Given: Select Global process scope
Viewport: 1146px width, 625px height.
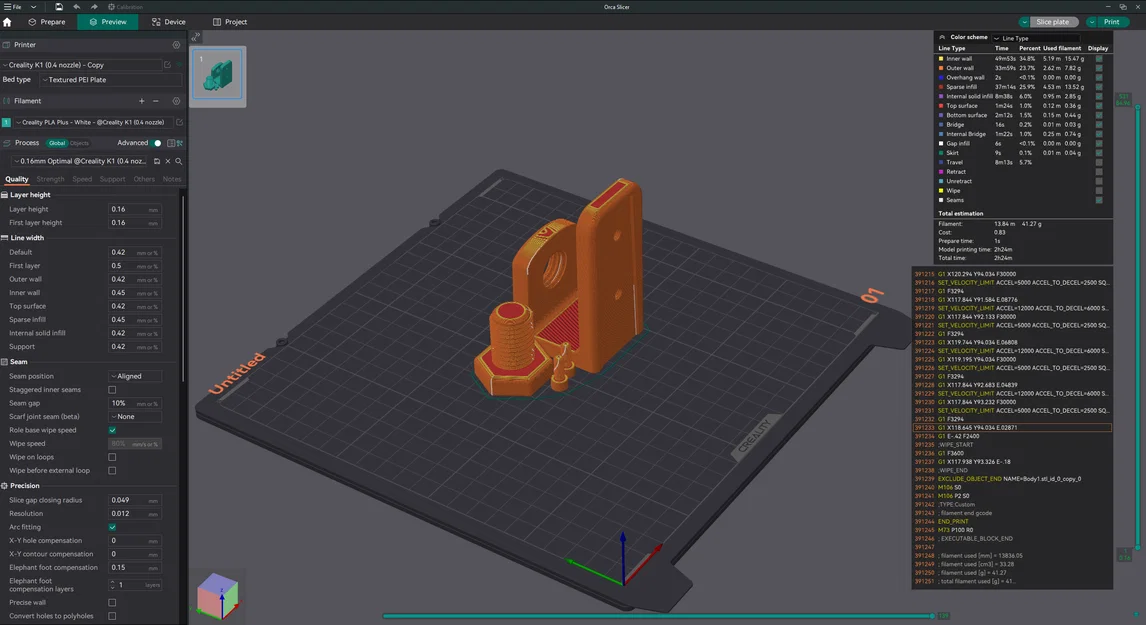Looking at the screenshot, I should click(x=57, y=143).
